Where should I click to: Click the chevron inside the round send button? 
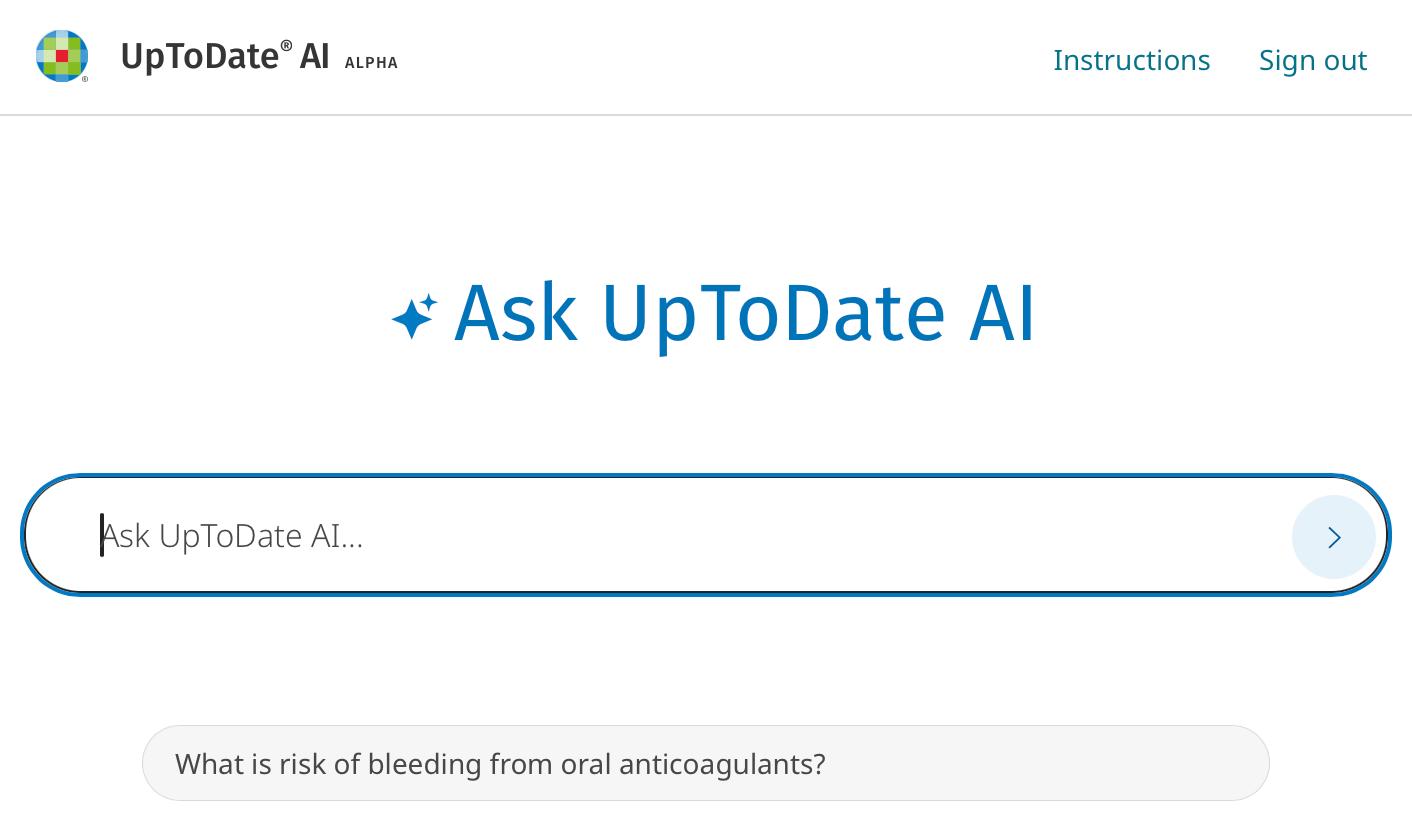pyautogui.click(x=1333, y=537)
